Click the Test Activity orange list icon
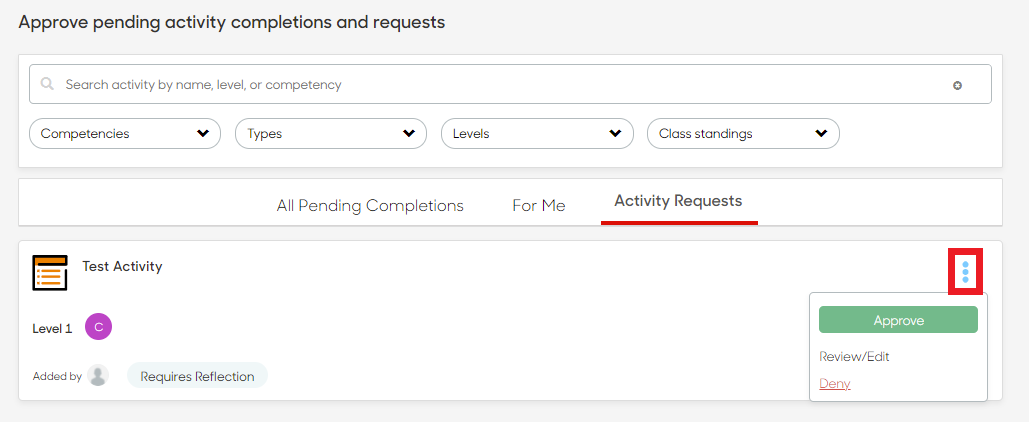 [x=50, y=272]
